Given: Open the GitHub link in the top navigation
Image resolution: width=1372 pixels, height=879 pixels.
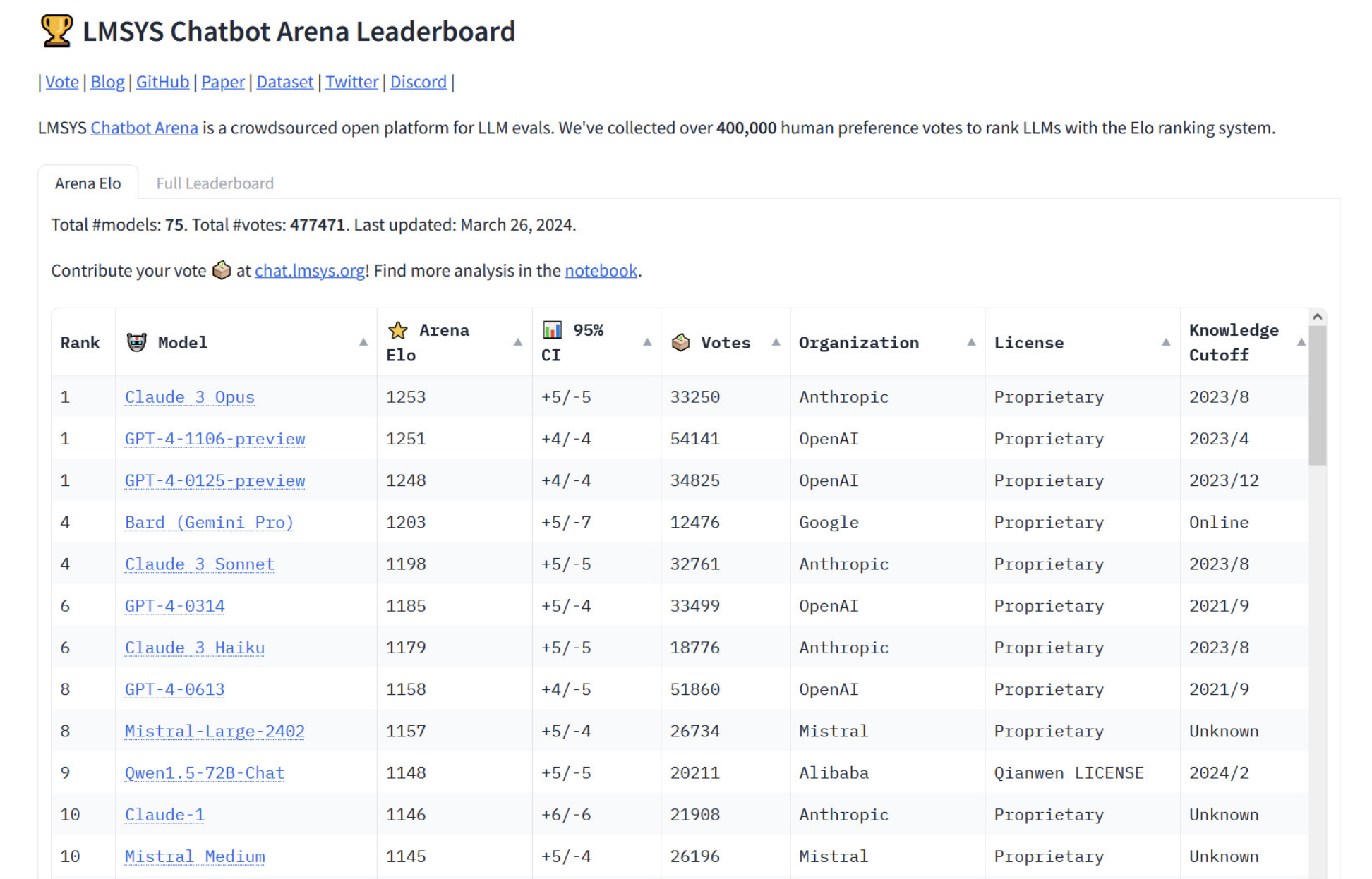Looking at the screenshot, I should (x=162, y=82).
